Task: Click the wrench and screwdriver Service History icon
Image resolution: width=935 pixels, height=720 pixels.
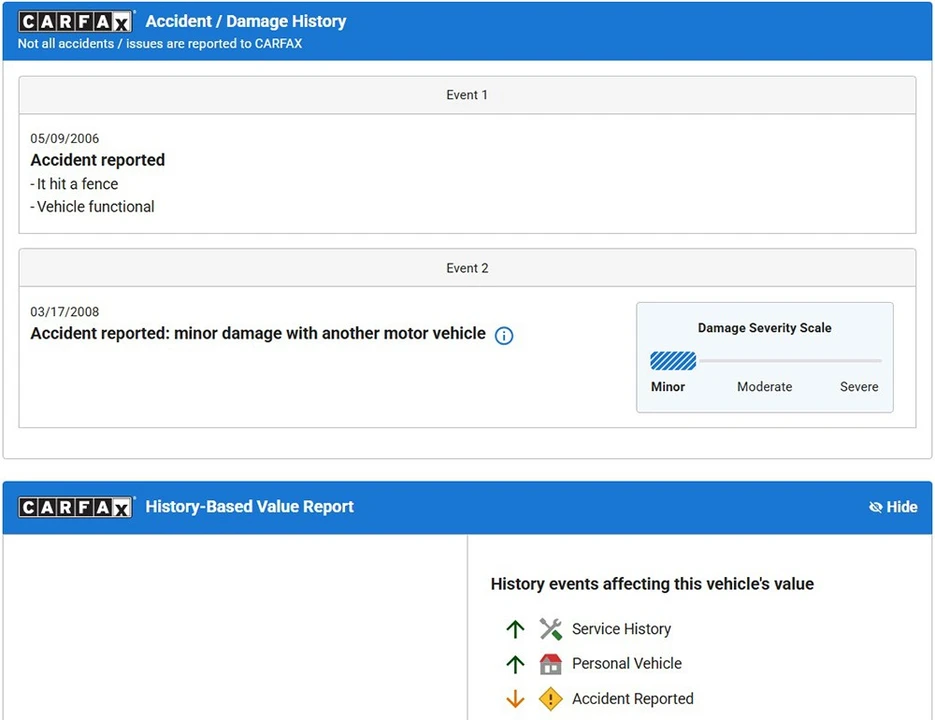Action: click(550, 629)
